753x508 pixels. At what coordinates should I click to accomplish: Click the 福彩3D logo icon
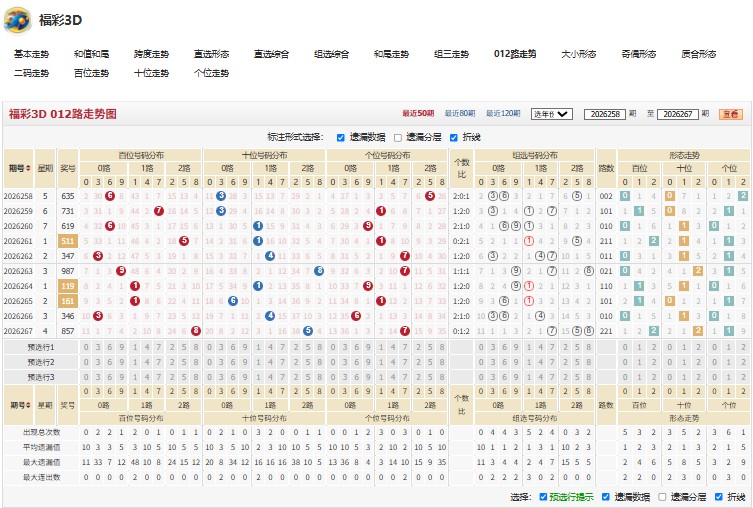click(x=17, y=21)
